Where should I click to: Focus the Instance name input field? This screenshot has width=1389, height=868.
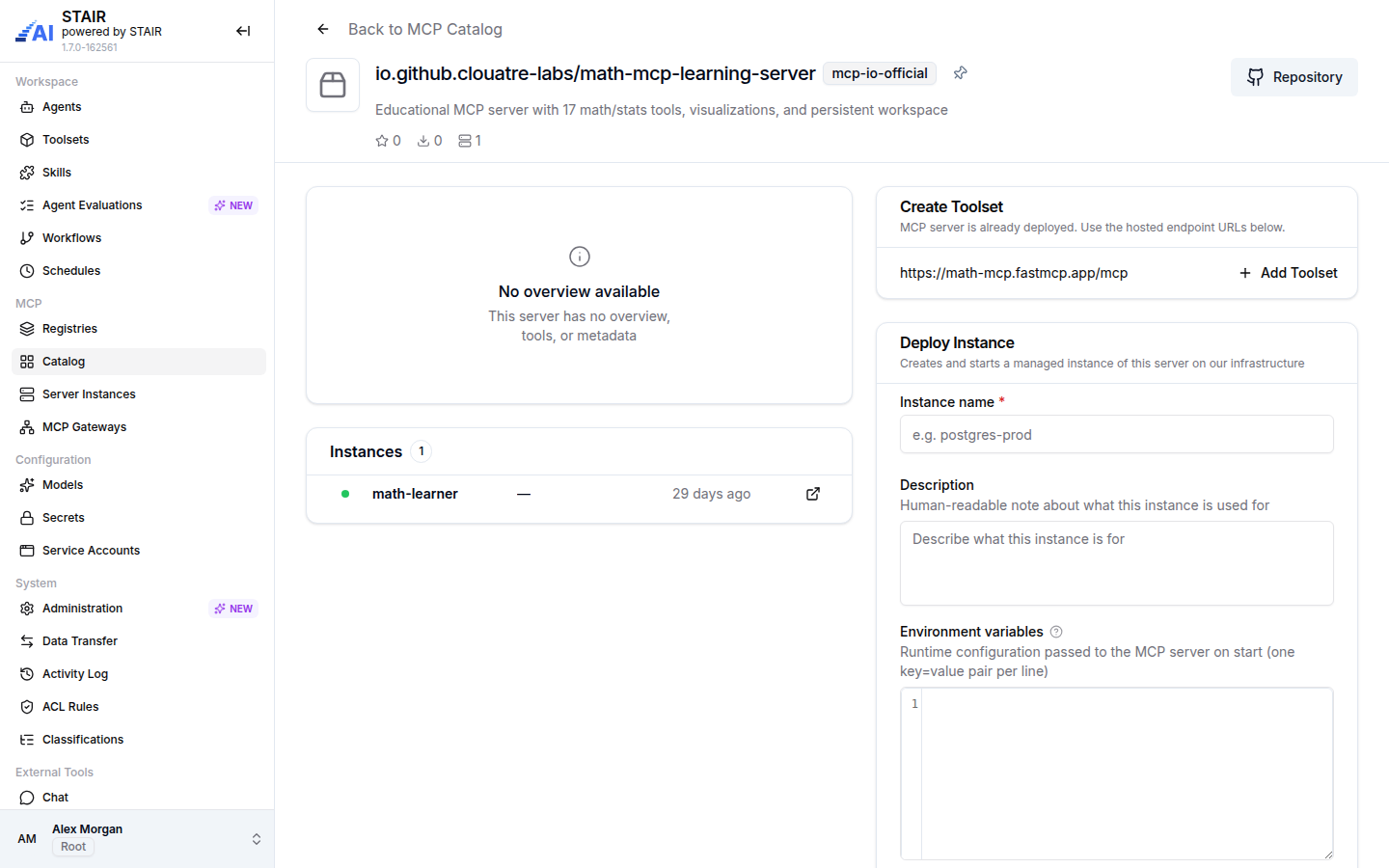[1117, 434]
